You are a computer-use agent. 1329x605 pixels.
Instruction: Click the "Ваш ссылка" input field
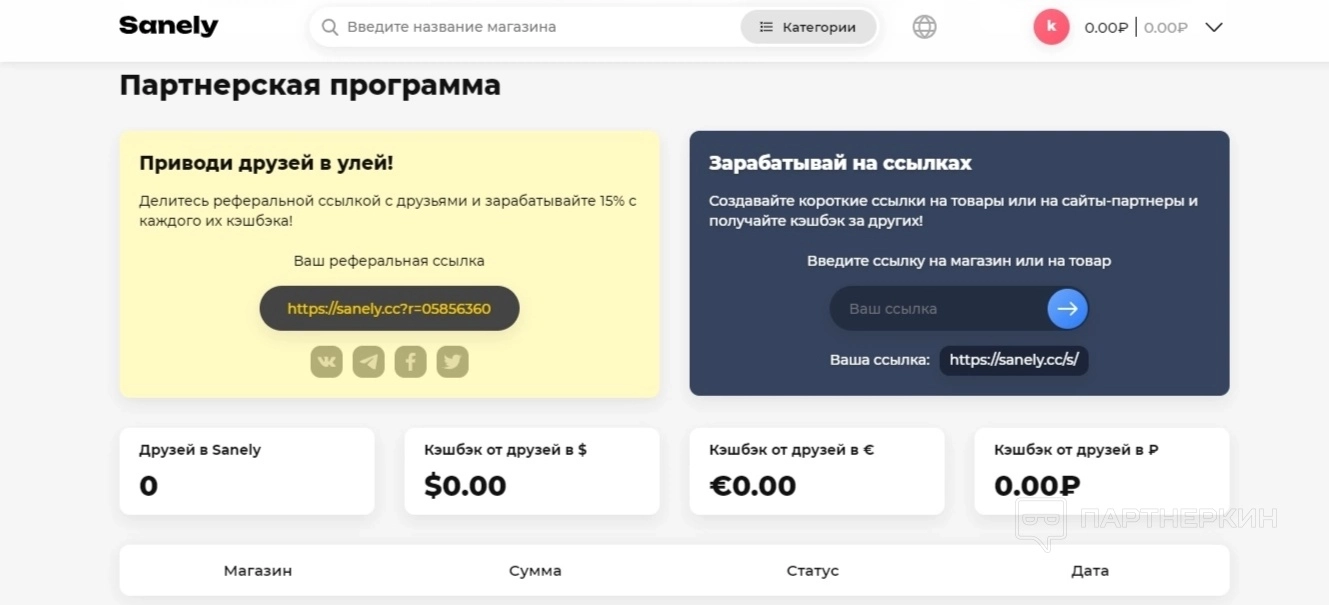click(940, 309)
